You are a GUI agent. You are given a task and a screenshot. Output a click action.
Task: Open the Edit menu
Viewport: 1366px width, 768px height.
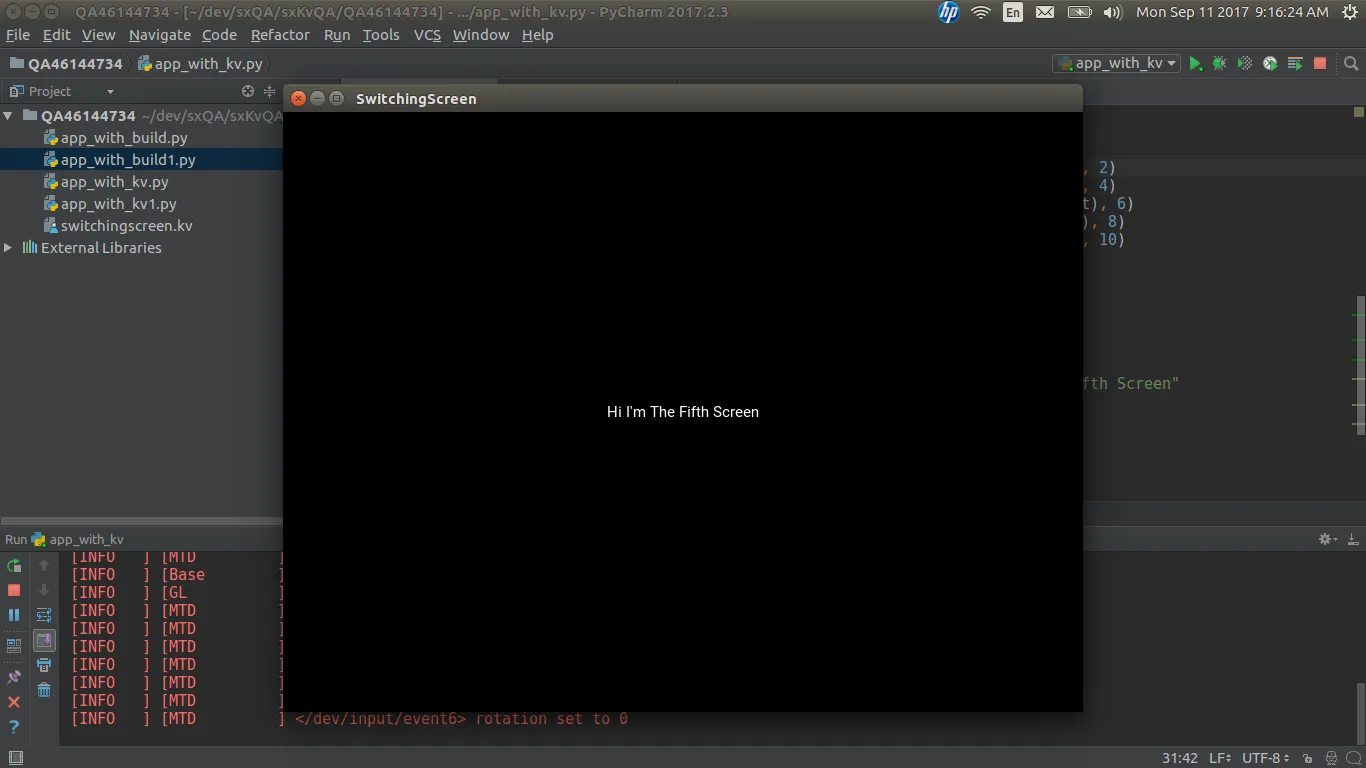(56, 35)
